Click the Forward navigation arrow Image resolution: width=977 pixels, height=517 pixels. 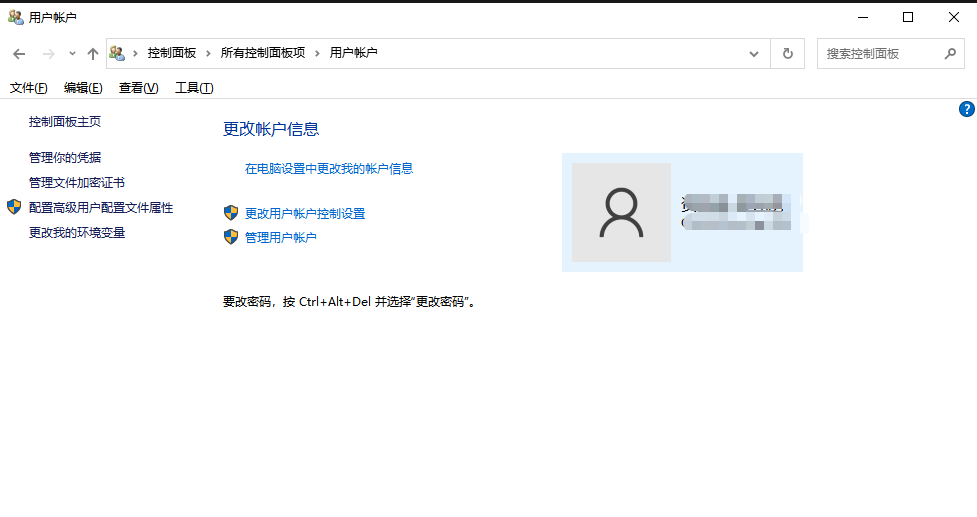tap(48, 54)
